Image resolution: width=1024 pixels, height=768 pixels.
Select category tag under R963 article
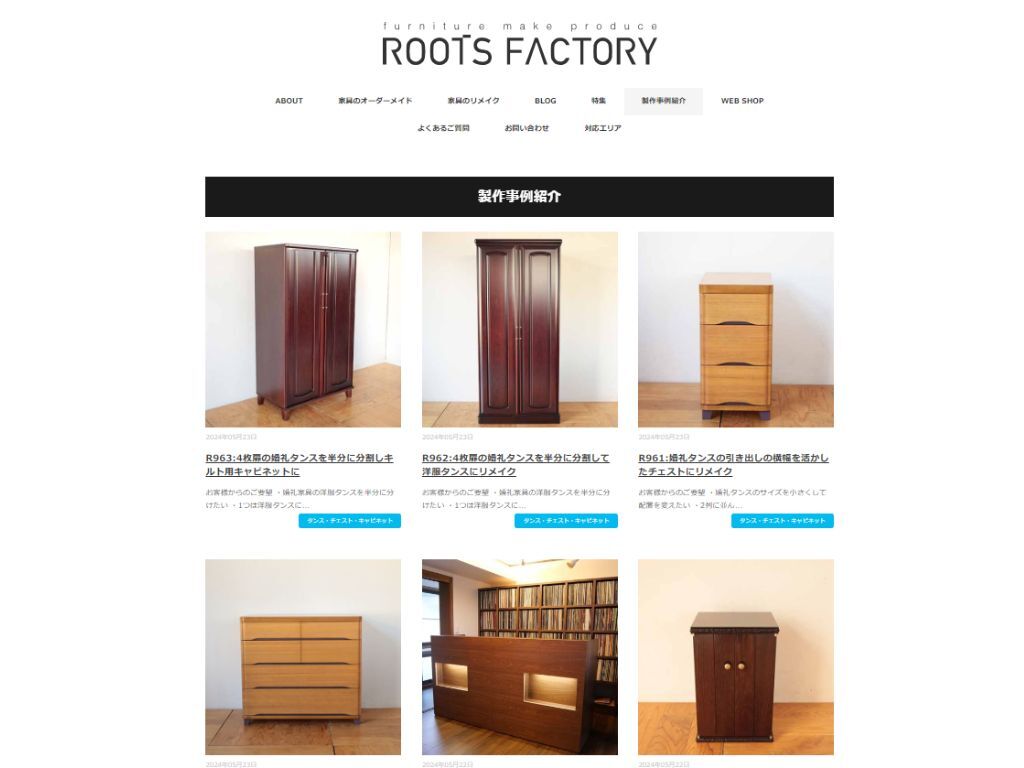tap(350, 520)
